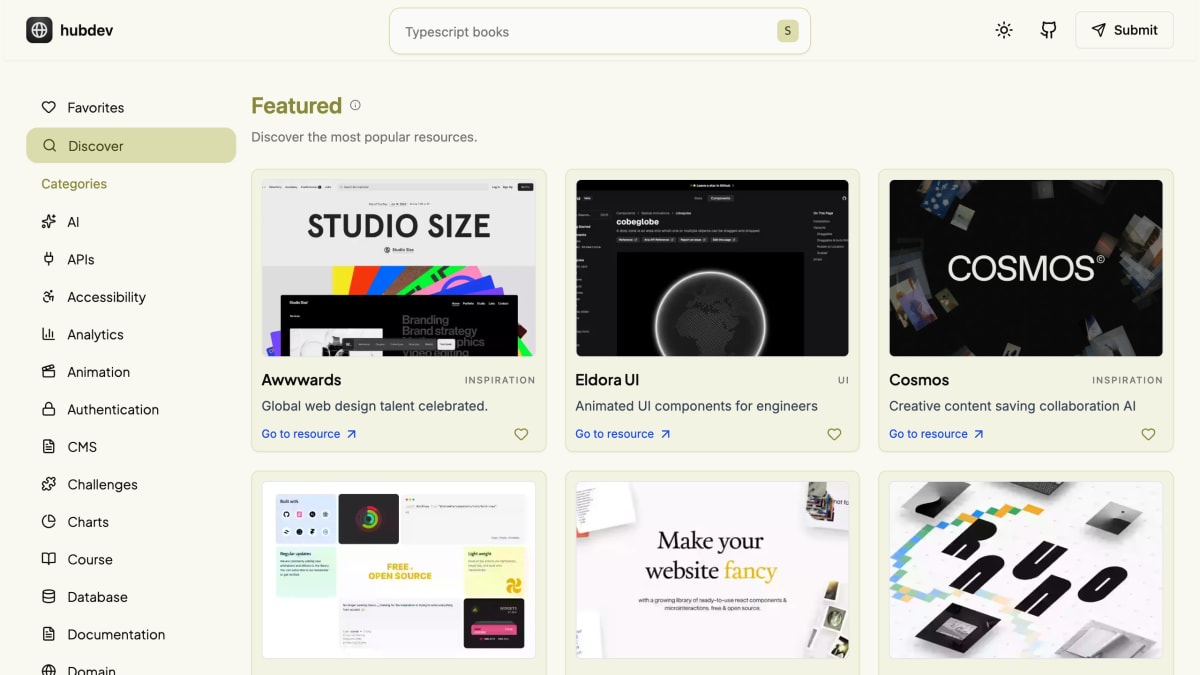Open the Animation category
1200x675 pixels.
131,372
